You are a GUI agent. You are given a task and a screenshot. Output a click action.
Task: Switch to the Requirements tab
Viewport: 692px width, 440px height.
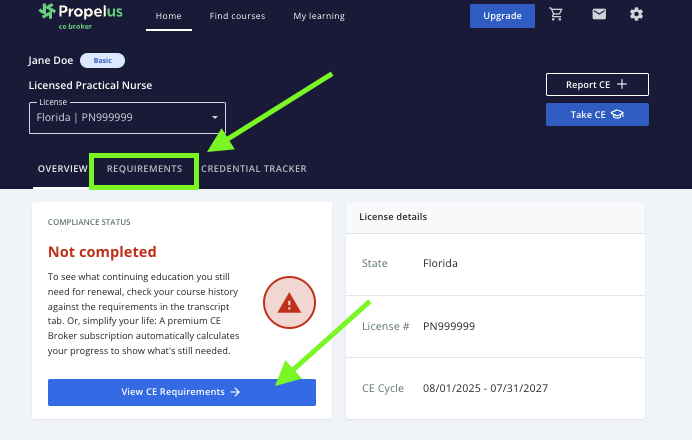(x=145, y=169)
